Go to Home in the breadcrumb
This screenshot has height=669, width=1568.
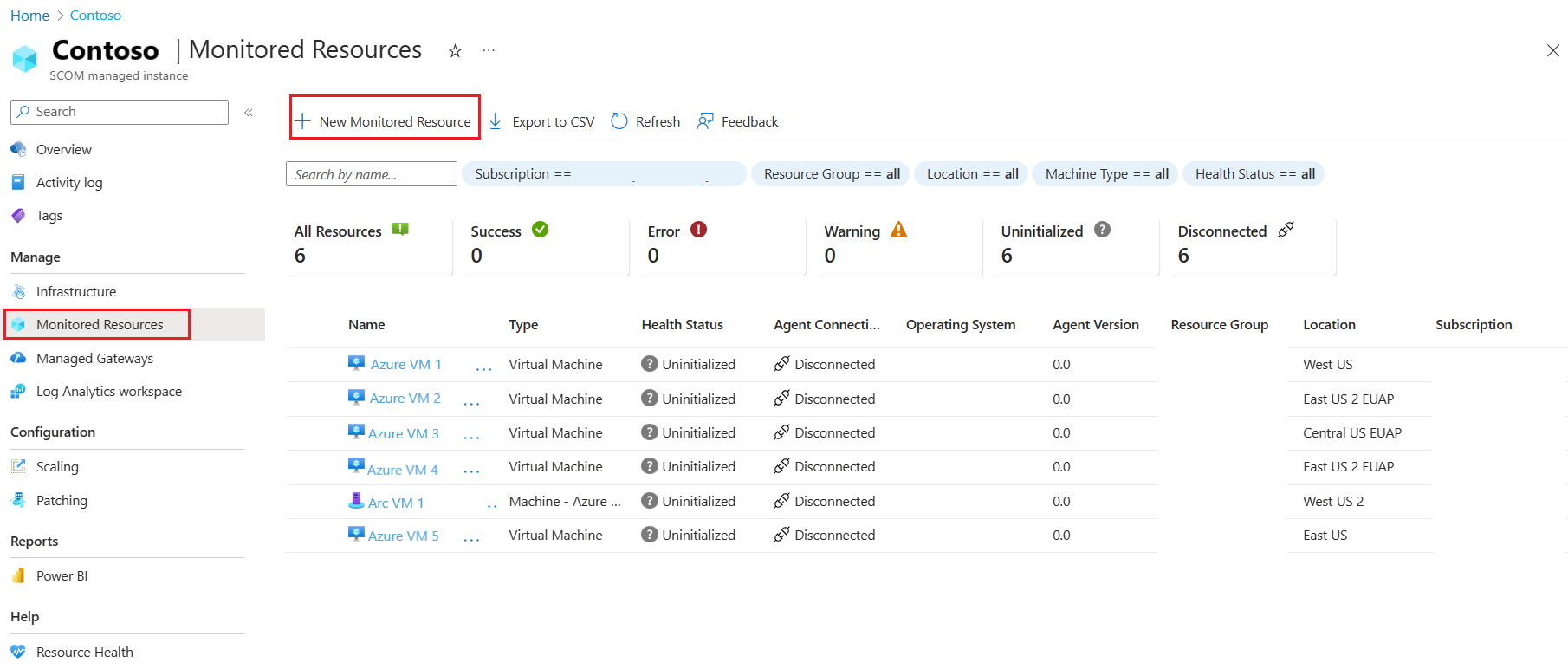click(29, 16)
